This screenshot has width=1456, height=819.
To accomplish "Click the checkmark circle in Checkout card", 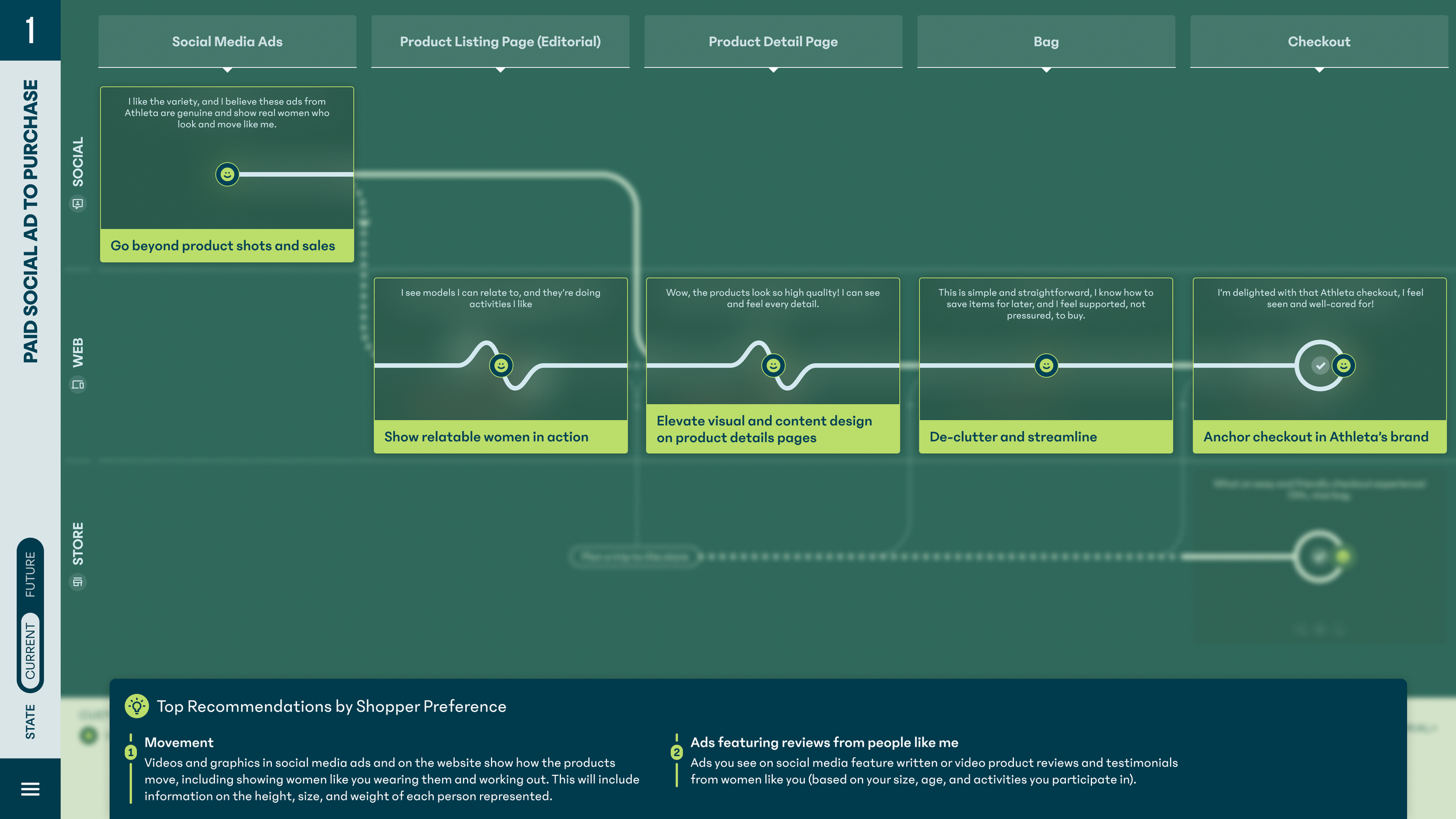I will [1320, 366].
